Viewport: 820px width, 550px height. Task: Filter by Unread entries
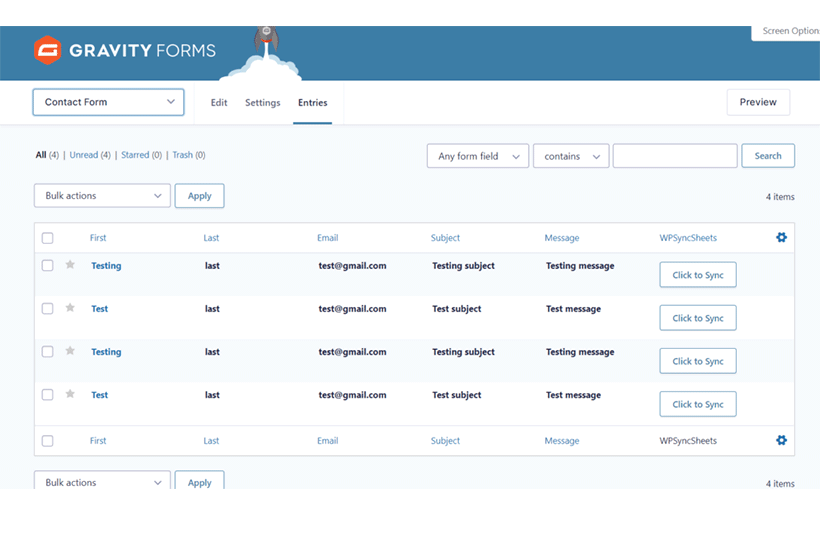(x=84, y=155)
